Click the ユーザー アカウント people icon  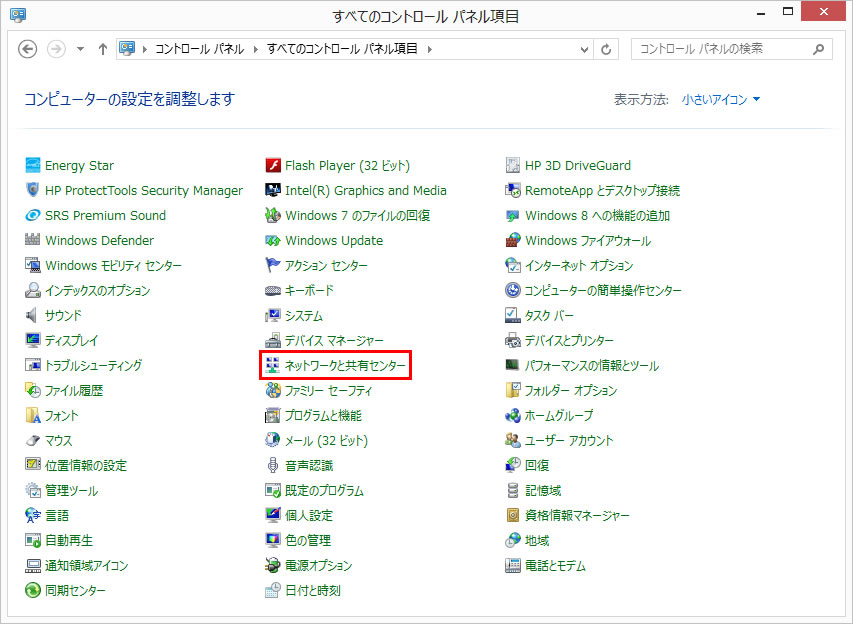512,440
